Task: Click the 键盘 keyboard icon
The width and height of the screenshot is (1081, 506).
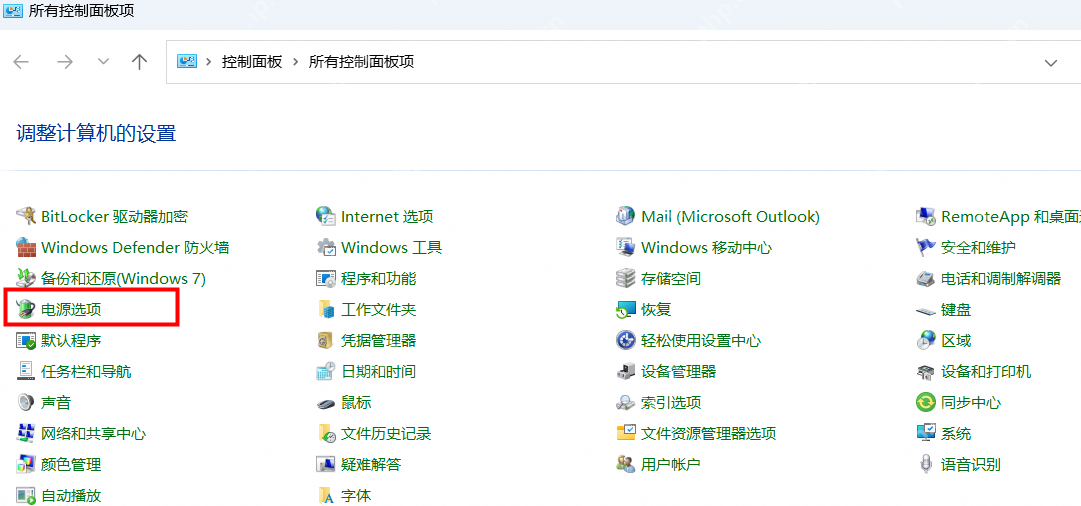Action: point(925,310)
